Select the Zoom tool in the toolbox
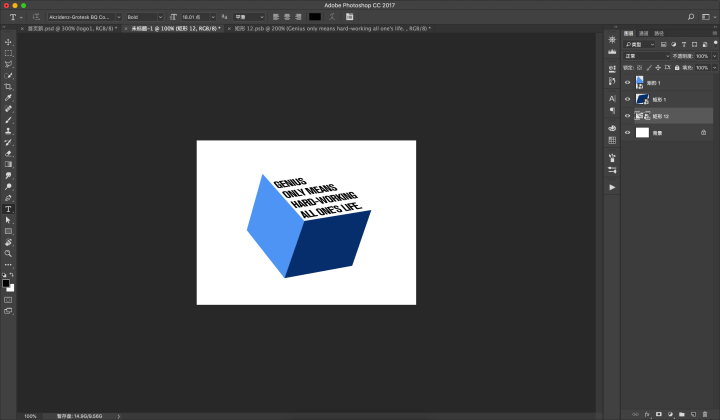 [x=8, y=253]
